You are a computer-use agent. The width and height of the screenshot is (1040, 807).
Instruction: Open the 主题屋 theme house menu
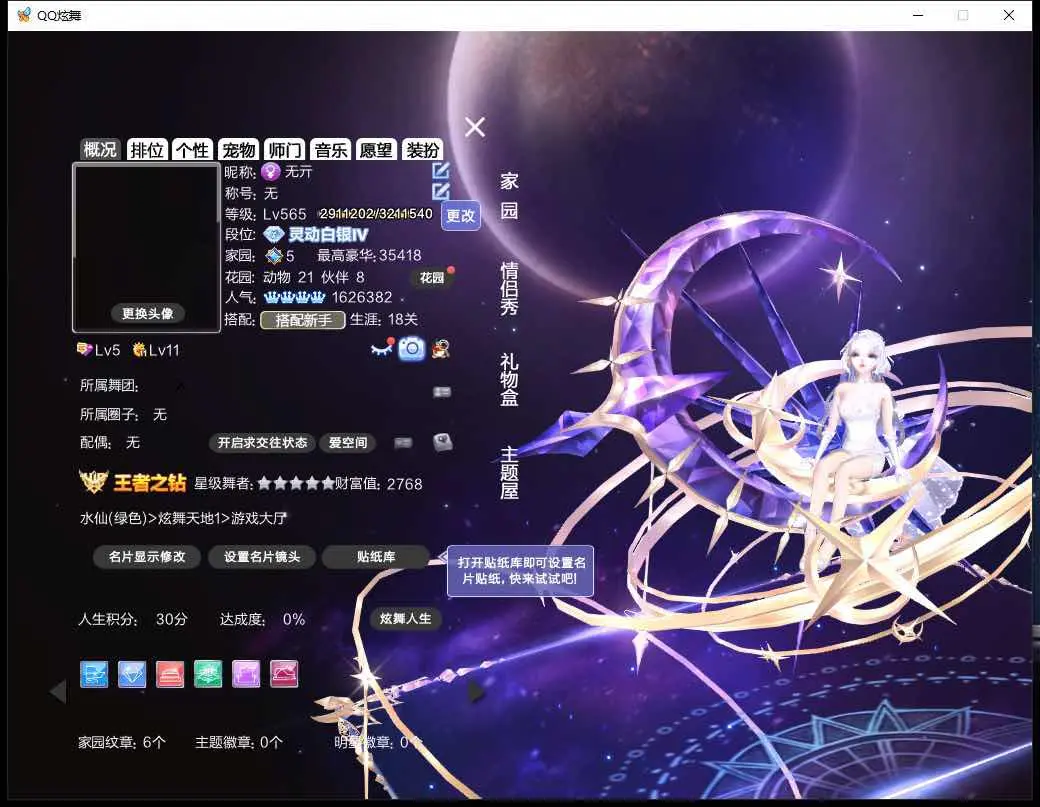click(x=509, y=472)
